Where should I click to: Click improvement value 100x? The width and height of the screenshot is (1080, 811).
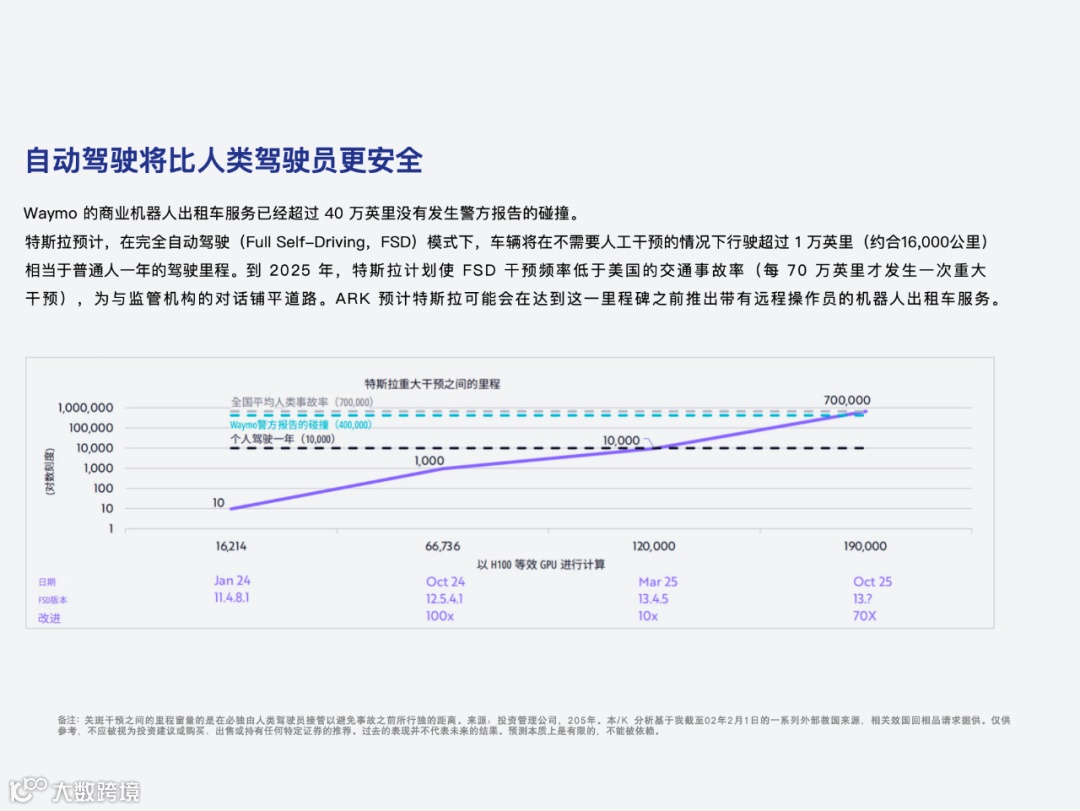point(439,616)
